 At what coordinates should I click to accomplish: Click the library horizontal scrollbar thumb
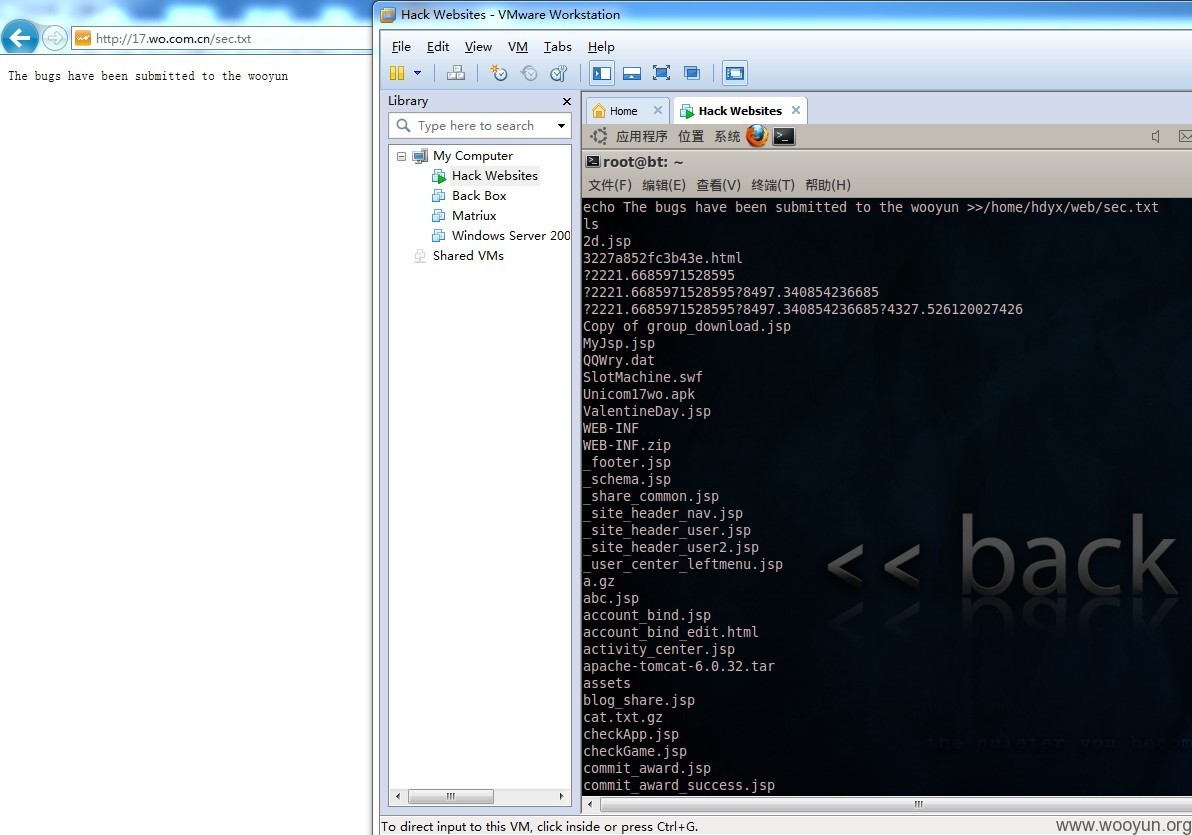tap(451, 796)
